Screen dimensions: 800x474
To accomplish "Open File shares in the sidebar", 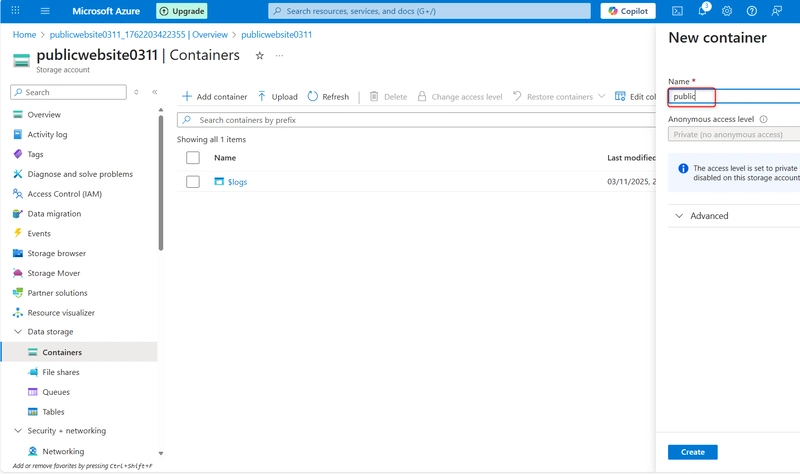I will coord(60,372).
